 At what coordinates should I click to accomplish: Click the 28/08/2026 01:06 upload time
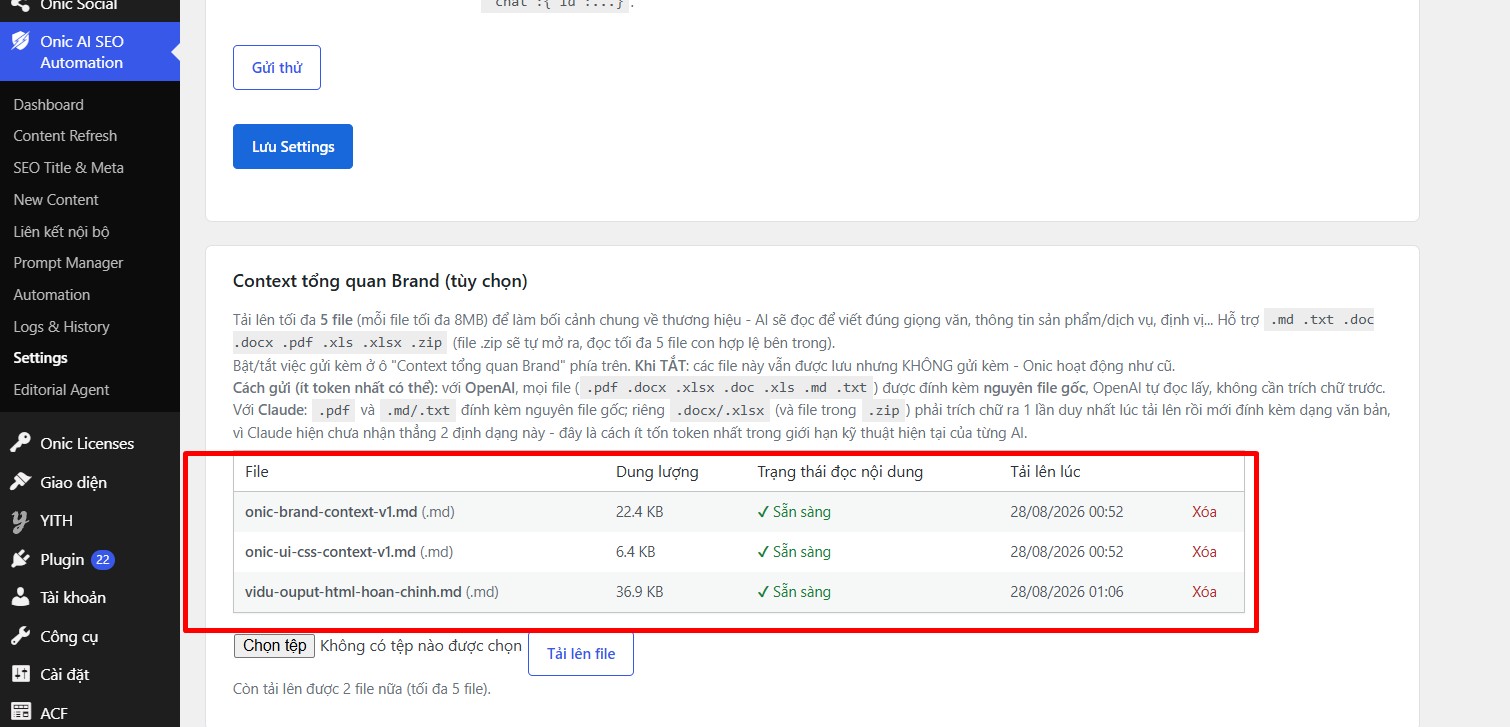tap(1066, 592)
